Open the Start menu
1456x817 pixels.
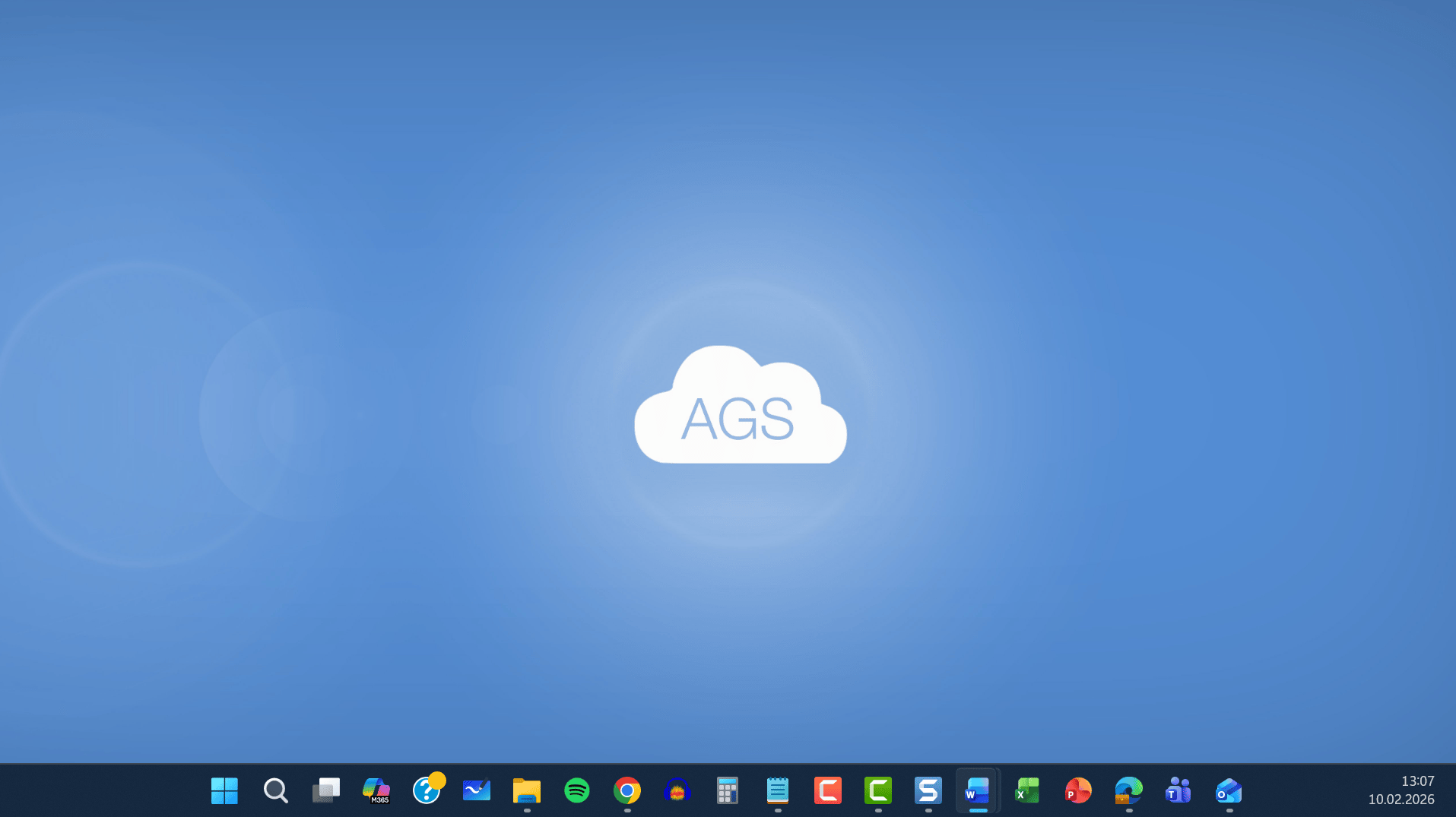[224, 790]
